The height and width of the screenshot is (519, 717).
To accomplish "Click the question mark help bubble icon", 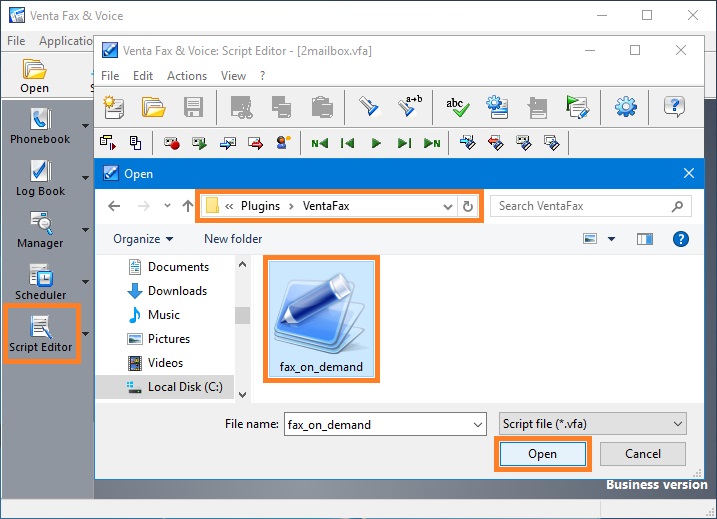I will click(674, 107).
